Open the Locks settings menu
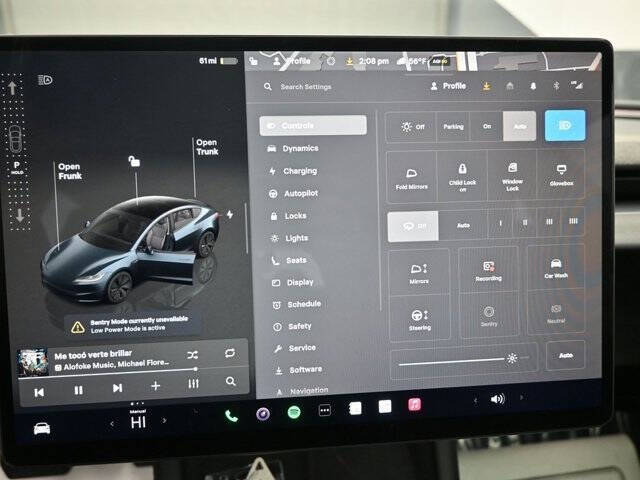Image resolution: width=640 pixels, height=480 pixels. [x=288, y=216]
